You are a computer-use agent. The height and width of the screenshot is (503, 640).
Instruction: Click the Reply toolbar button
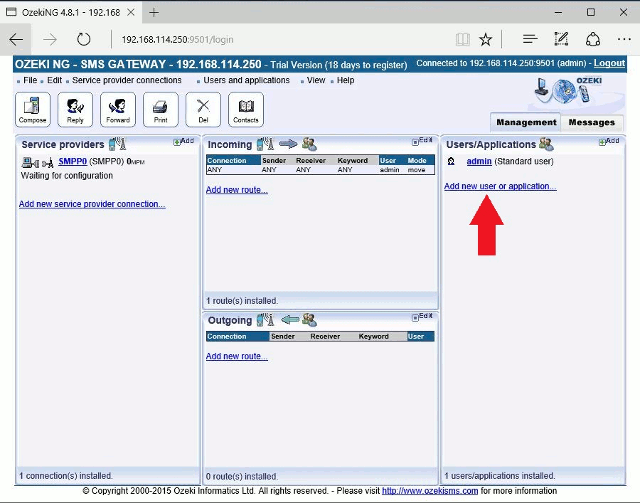click(75, 109)
